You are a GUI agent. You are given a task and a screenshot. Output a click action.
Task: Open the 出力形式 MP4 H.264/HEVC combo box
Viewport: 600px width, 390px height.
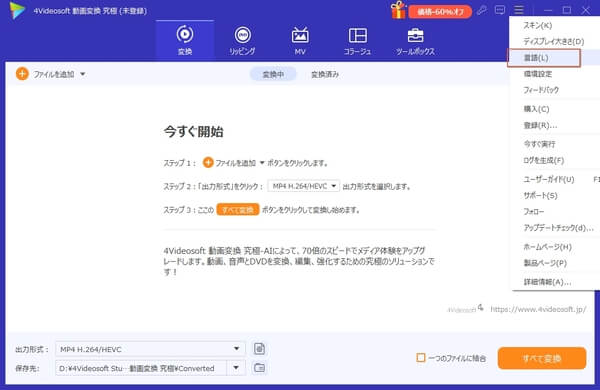pos(150,349)
